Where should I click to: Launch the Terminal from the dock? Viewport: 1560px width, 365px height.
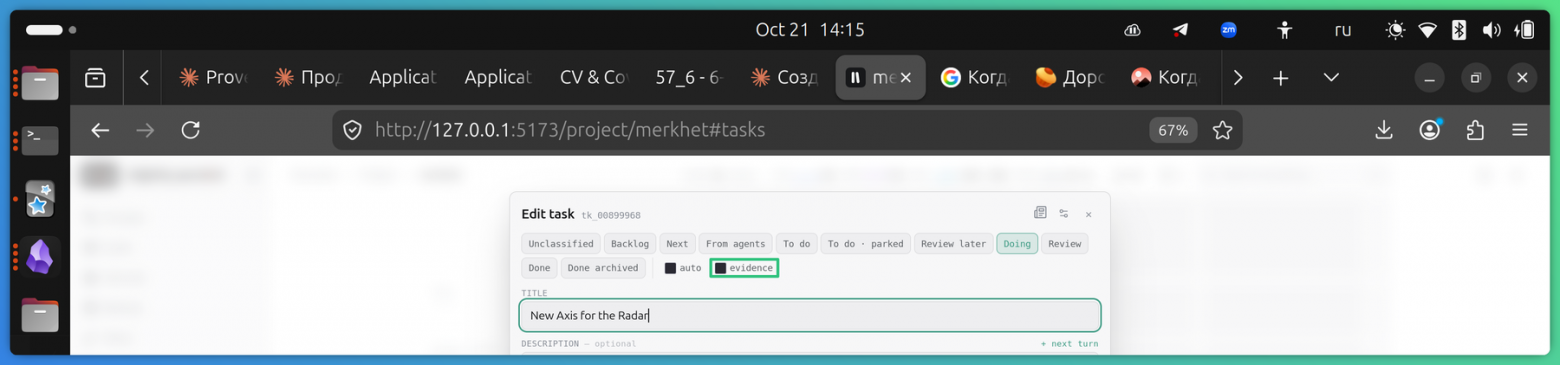point(41,140)
